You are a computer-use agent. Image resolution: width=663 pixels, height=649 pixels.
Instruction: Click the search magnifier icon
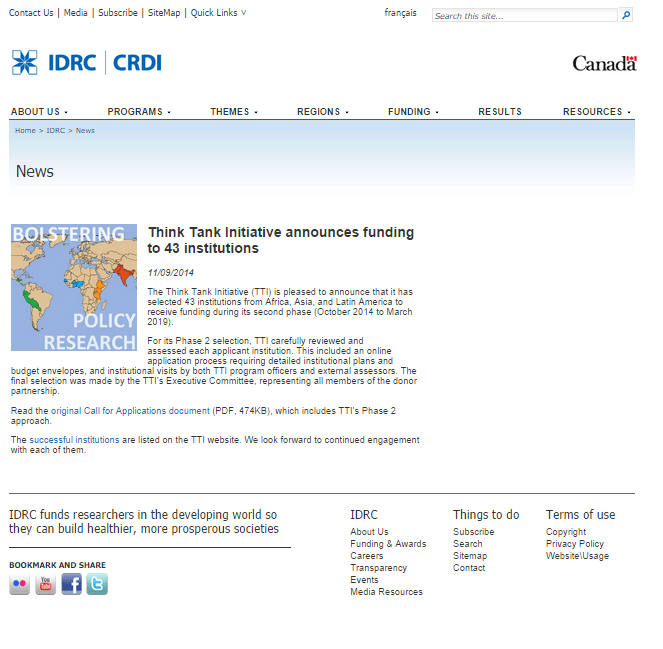coord(626,16)
